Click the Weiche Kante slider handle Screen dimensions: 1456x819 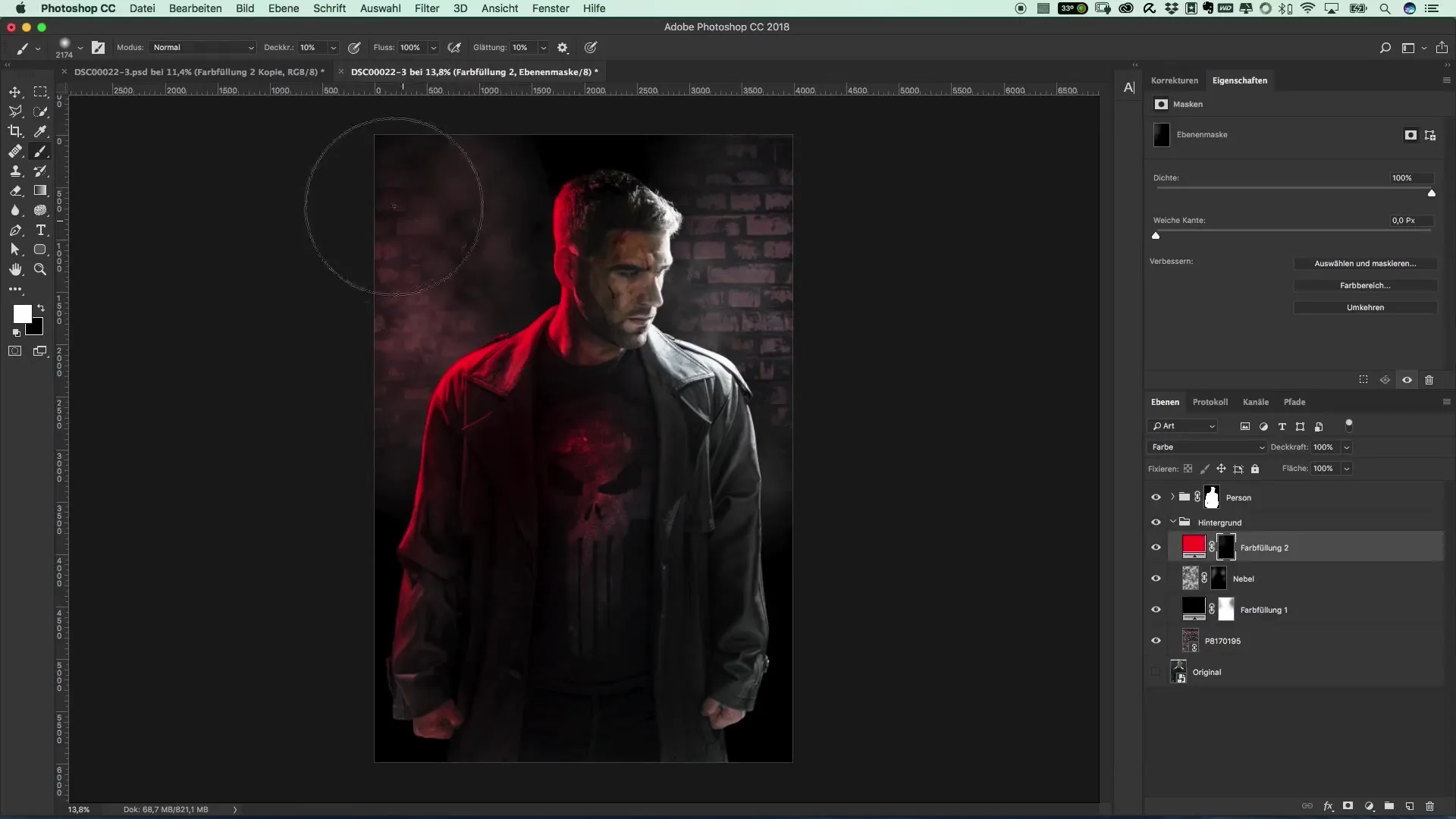pos(1156,236)
